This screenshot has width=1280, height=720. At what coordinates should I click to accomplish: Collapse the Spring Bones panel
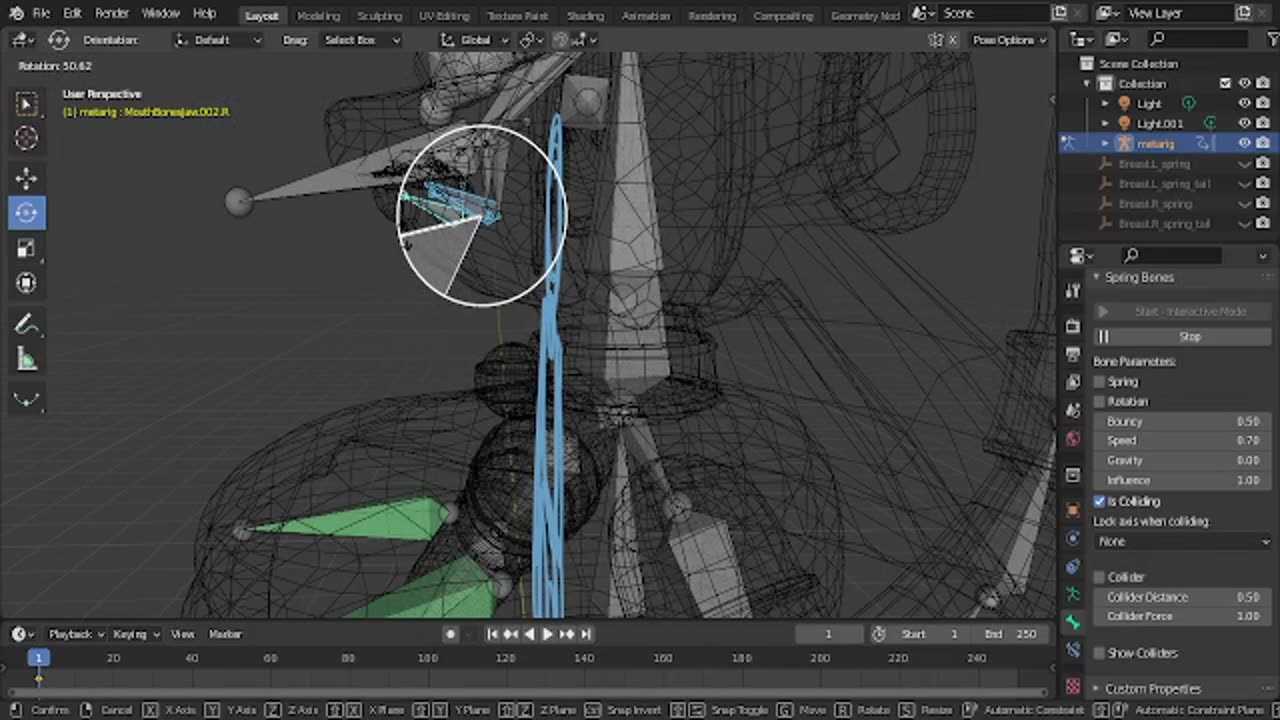coord(1096,277)
